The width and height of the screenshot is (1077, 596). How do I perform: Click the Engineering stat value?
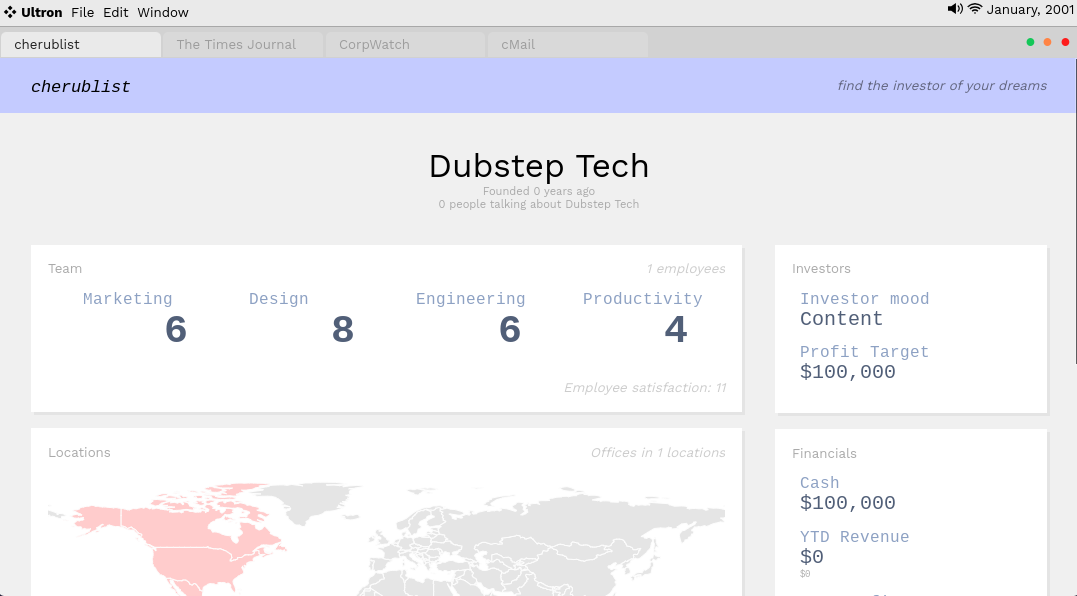pos(510,329)
